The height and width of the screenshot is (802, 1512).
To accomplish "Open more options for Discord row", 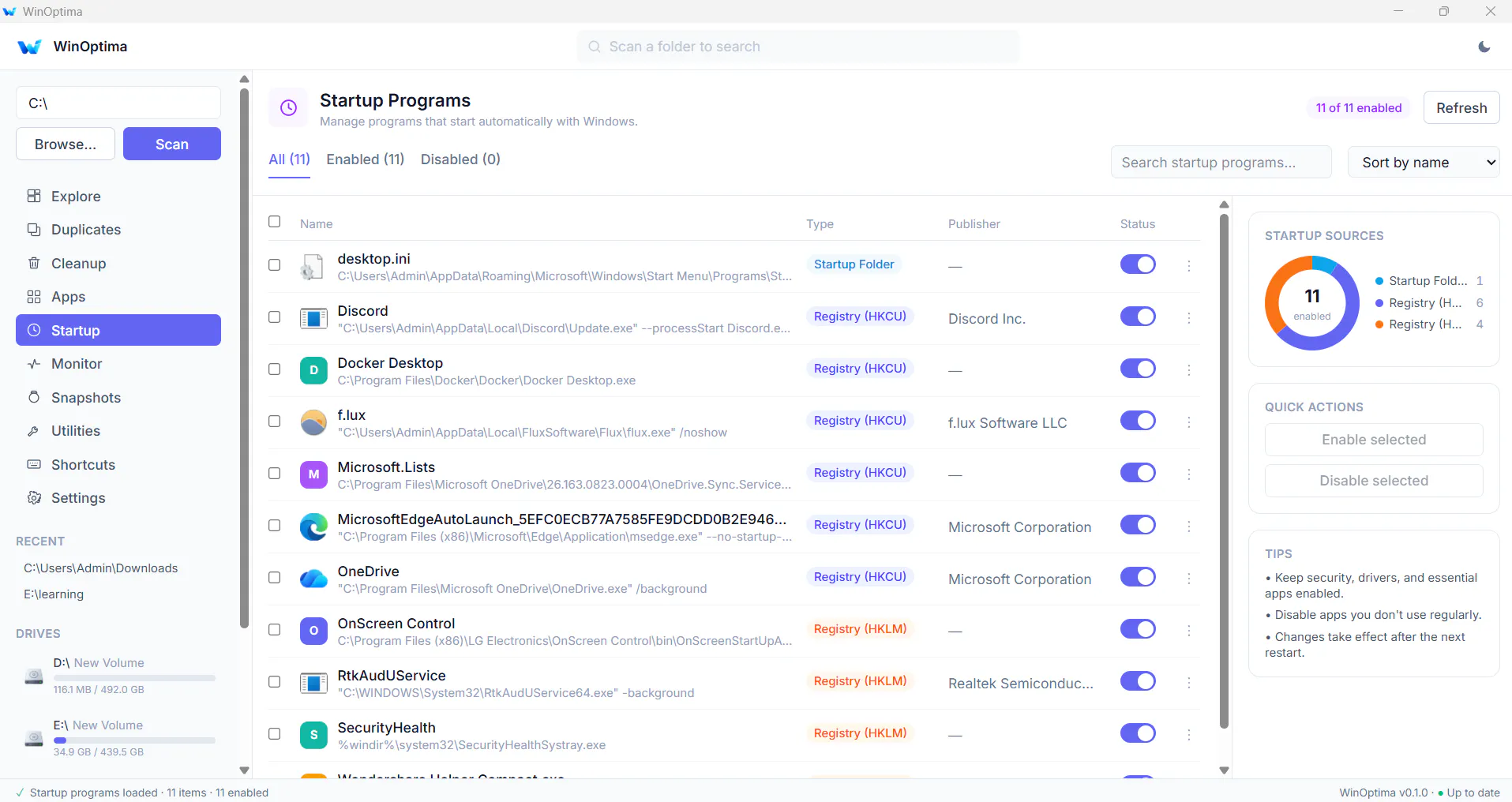I will 1188,318.
